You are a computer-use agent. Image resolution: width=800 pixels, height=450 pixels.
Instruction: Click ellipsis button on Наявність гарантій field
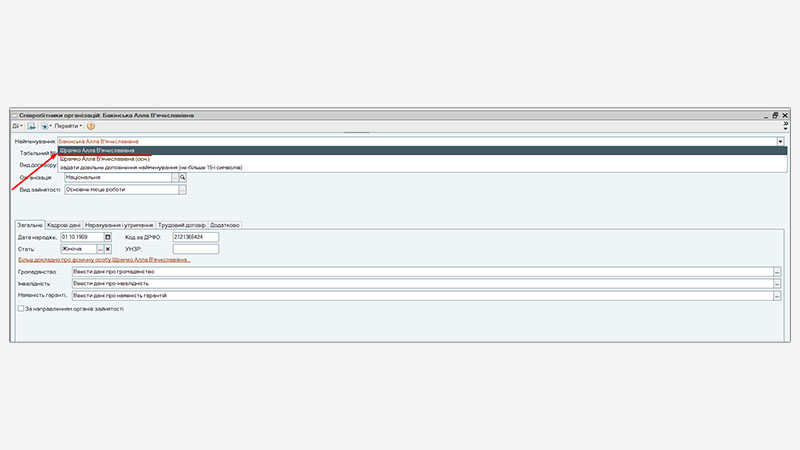pos(777,295)
